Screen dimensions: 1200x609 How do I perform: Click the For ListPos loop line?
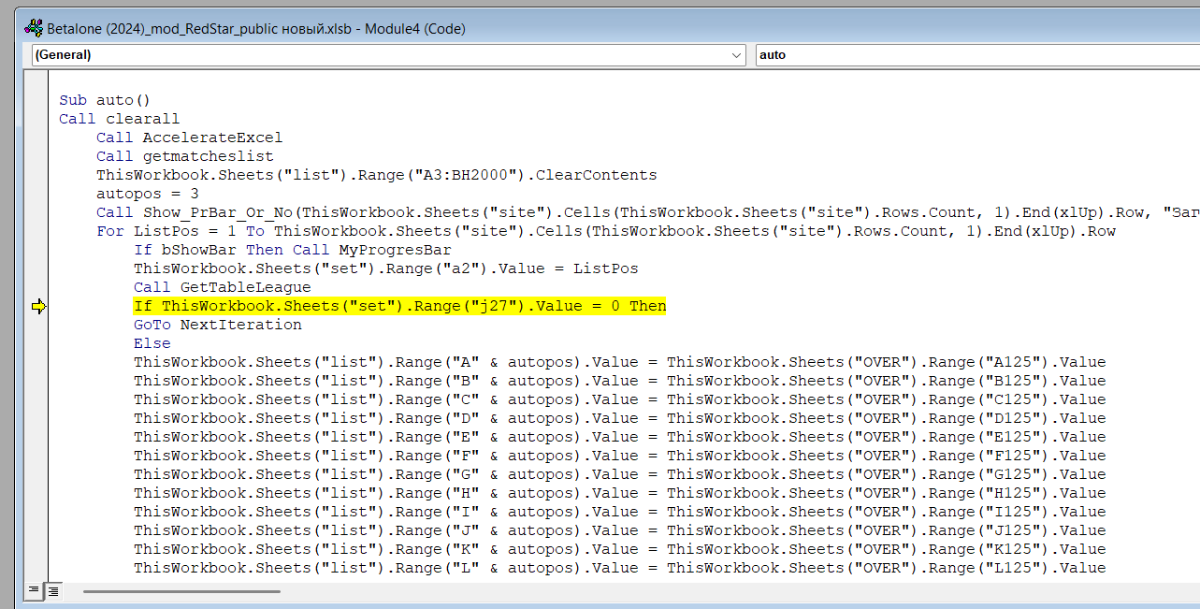500,232
